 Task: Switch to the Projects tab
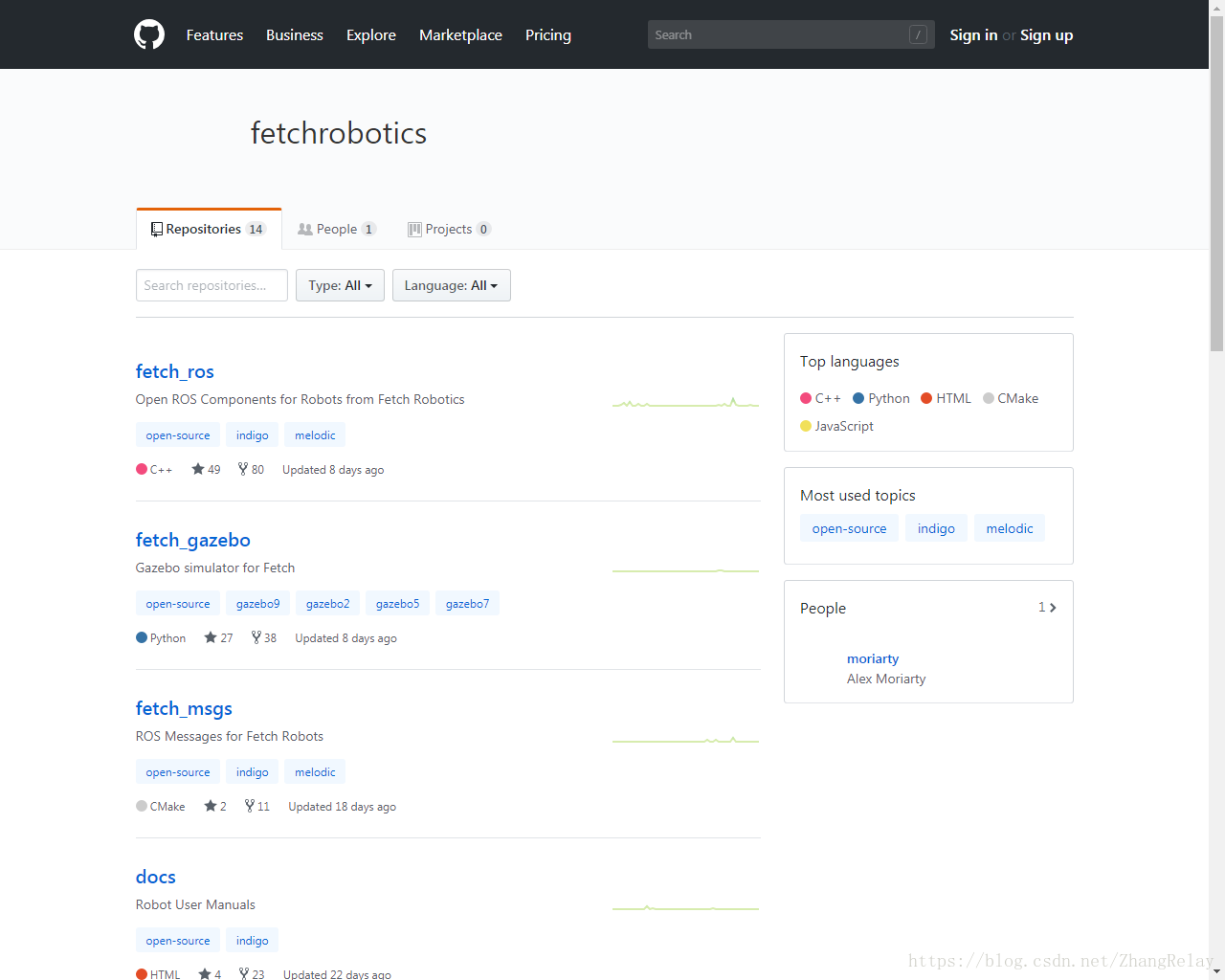[449, 229]
